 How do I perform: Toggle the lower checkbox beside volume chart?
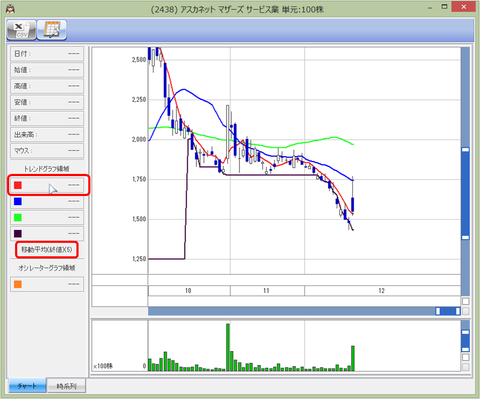[x=466, y=367]
